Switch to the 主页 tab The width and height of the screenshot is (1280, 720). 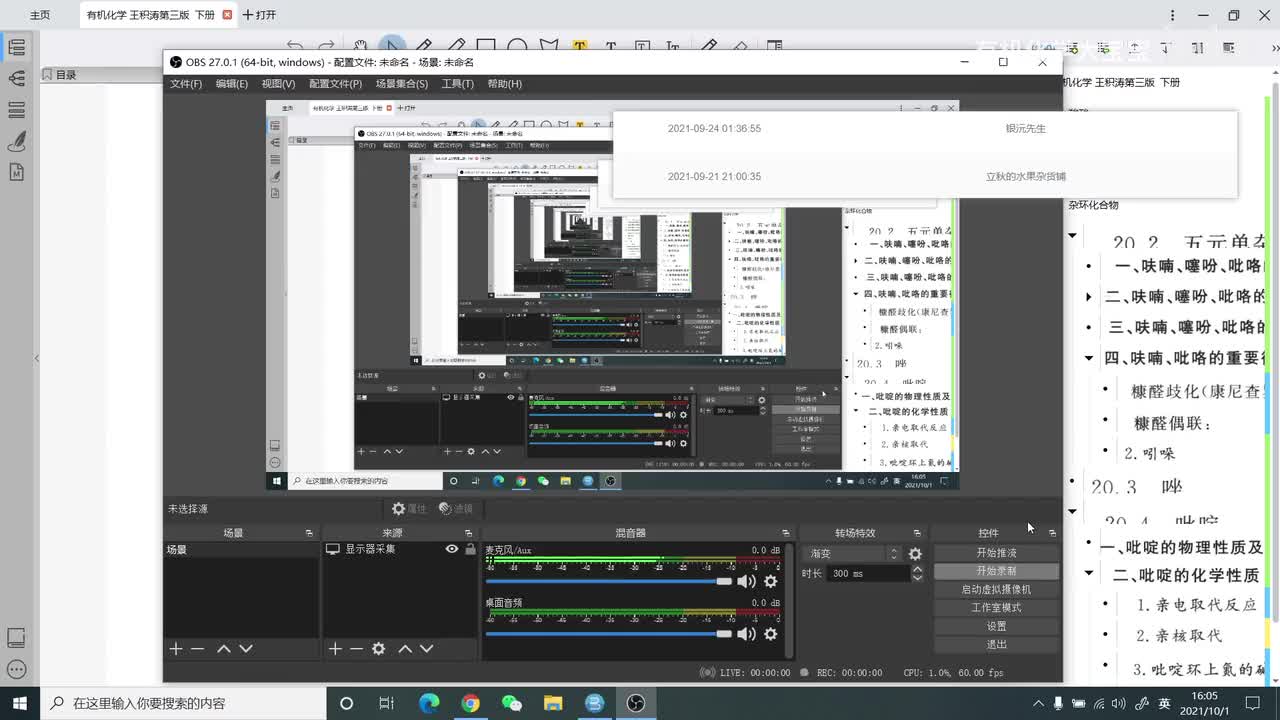pos(40,15)
